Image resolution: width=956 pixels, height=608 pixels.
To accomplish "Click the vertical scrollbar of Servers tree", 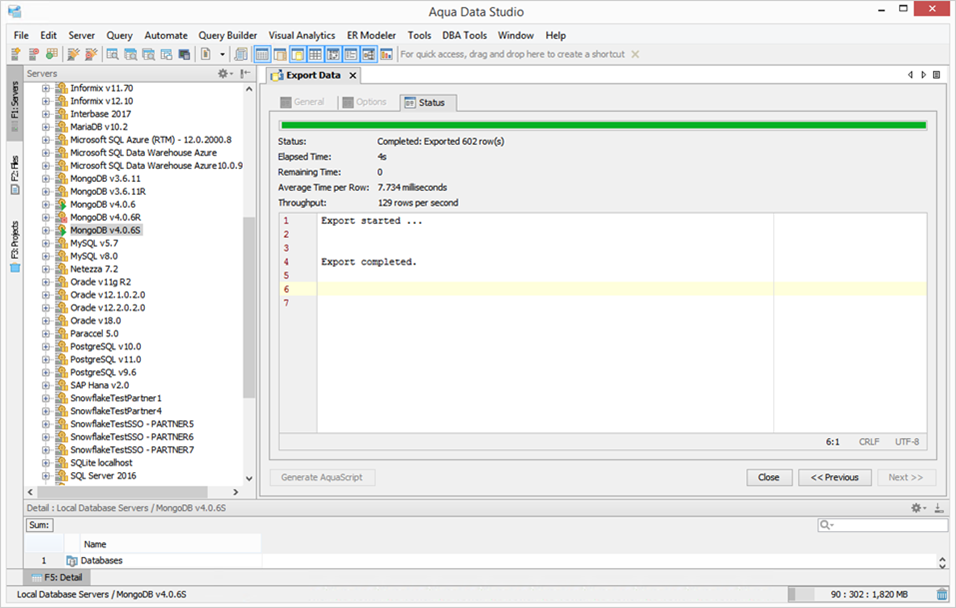I will coord(249,308).
